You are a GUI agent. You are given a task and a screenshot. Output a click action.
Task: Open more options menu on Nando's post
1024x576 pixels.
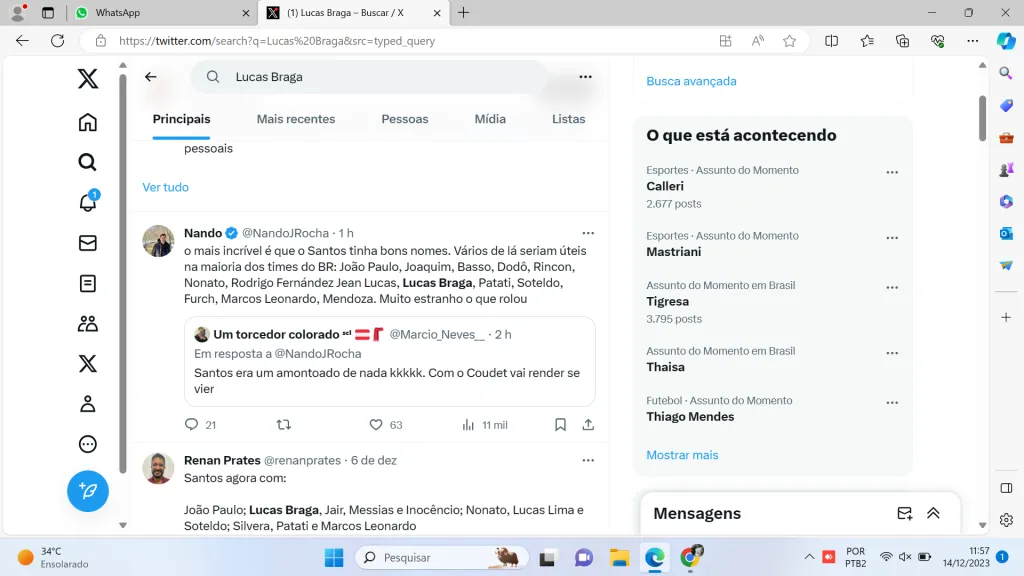588,233
